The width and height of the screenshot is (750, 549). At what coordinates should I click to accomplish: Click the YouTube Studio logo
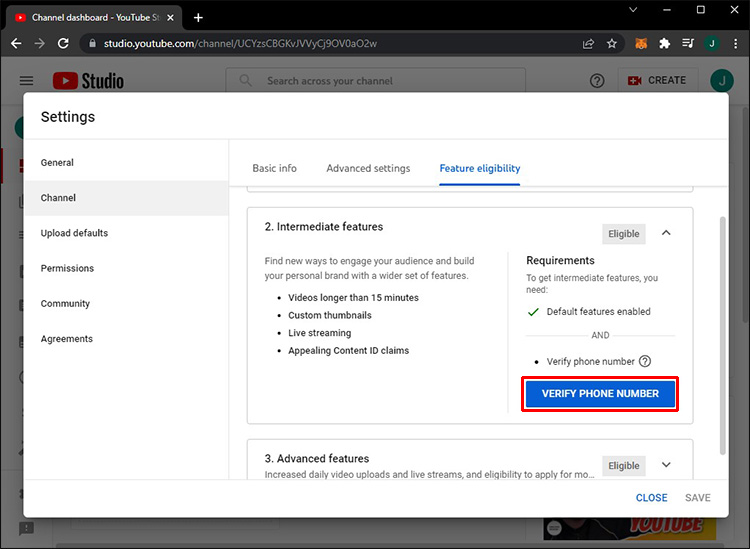coord(88,81)
